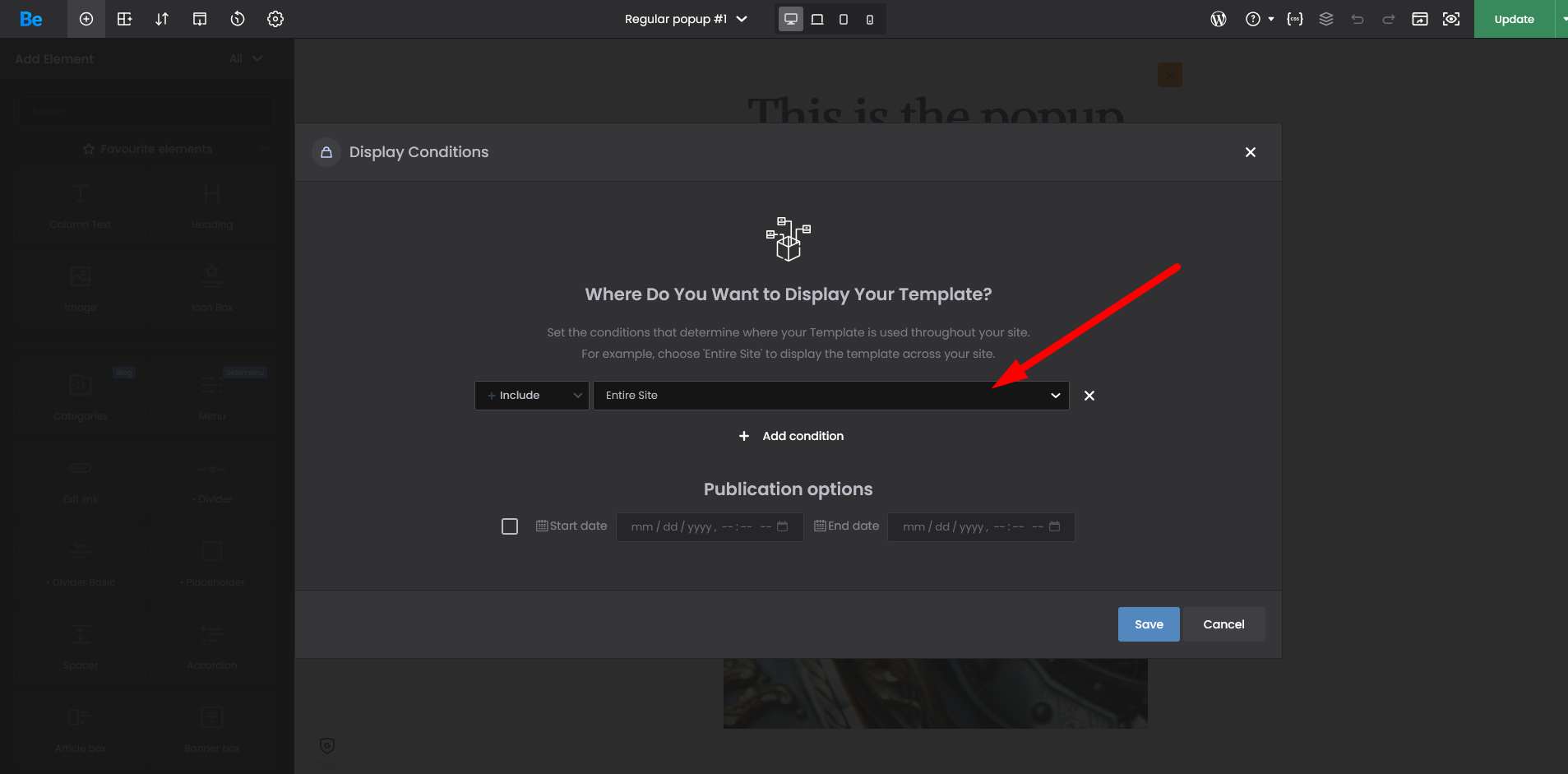Open the settings gear in top toolbar
This screenshot has height=774, width=1568.
pos(275,19)
